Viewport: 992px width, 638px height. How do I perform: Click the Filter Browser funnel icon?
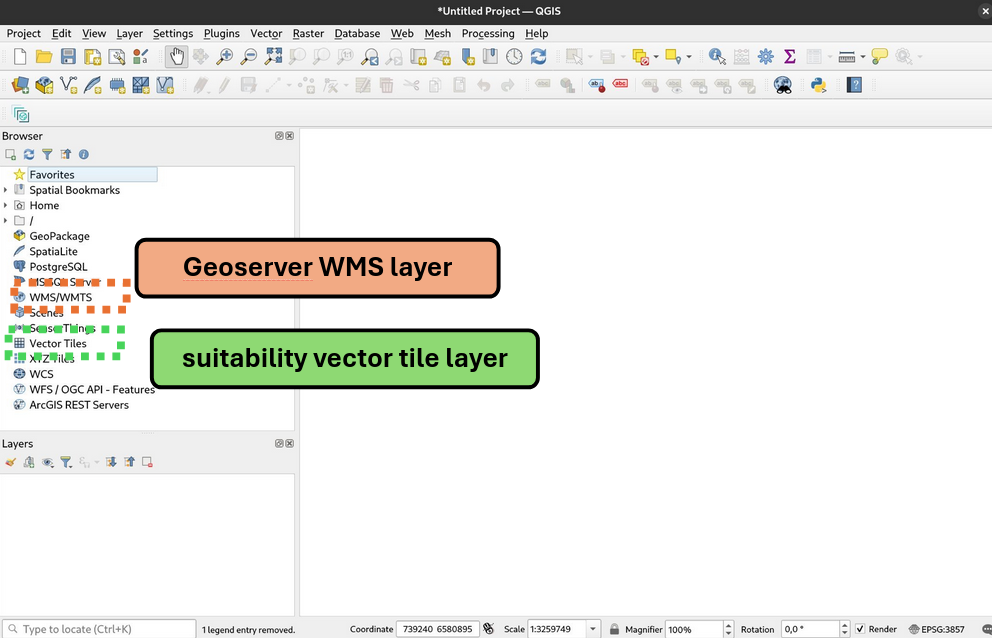[47, 154]
